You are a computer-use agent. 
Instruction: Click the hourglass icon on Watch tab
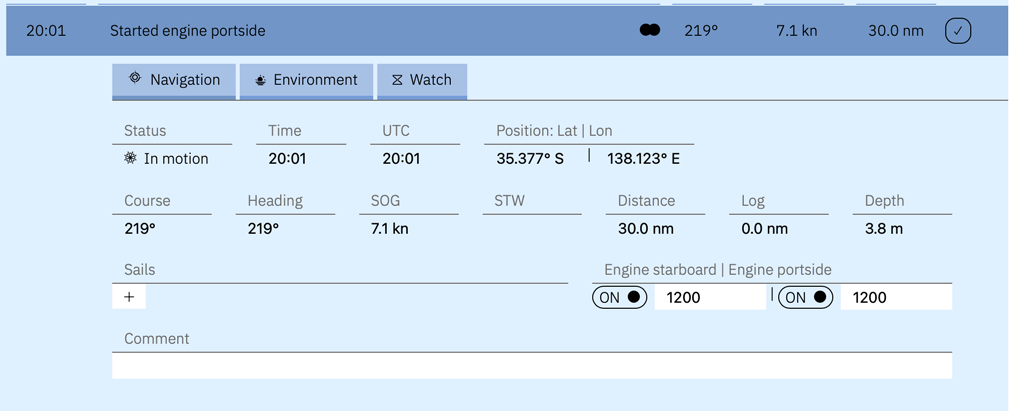pos(397,80)
